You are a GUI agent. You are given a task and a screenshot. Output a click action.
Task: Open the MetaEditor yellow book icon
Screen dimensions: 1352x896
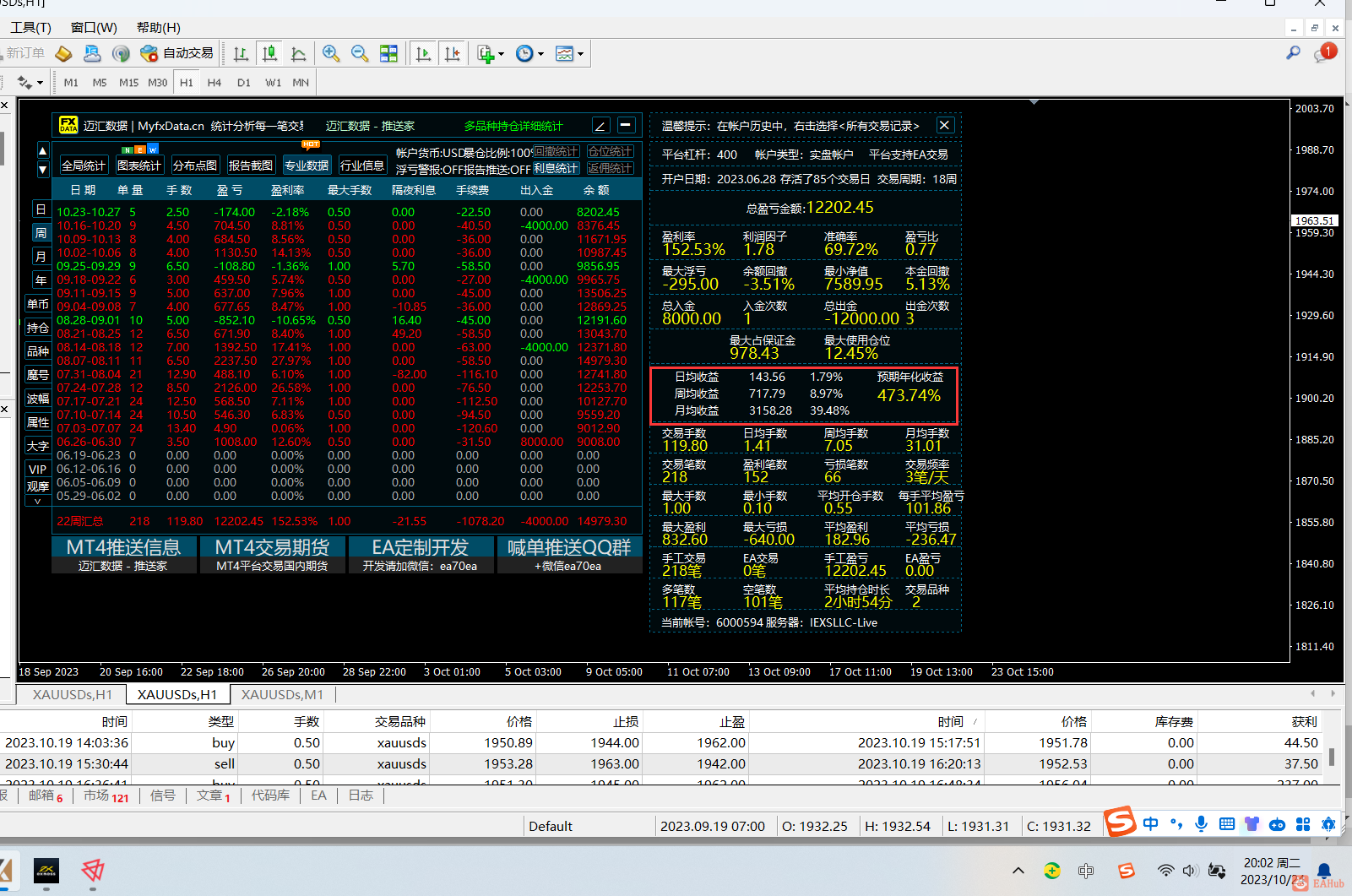(63, 53)
